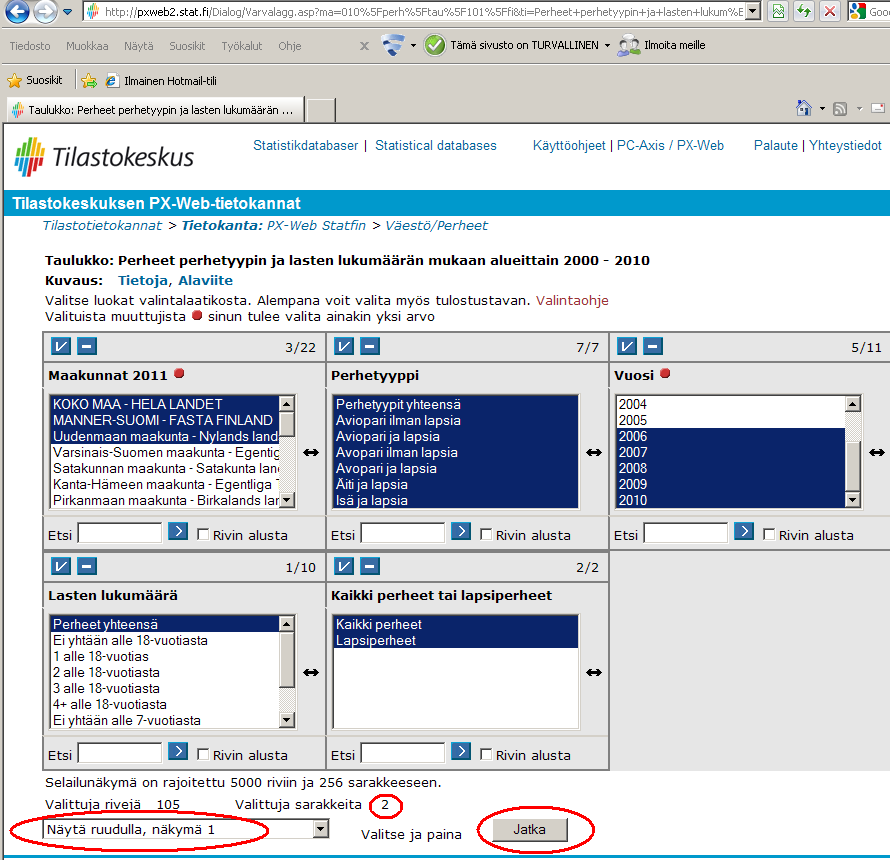The width and height of the screenshot is (890, 860).
Task: Toggle Rivin alusta under Kaikki perheet
Action: coord(486,754)
